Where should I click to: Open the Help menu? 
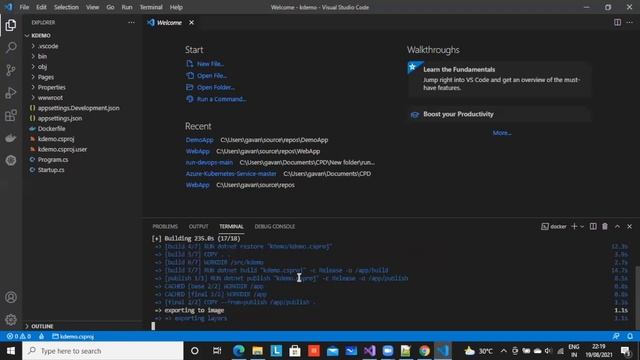click(176, 7)
